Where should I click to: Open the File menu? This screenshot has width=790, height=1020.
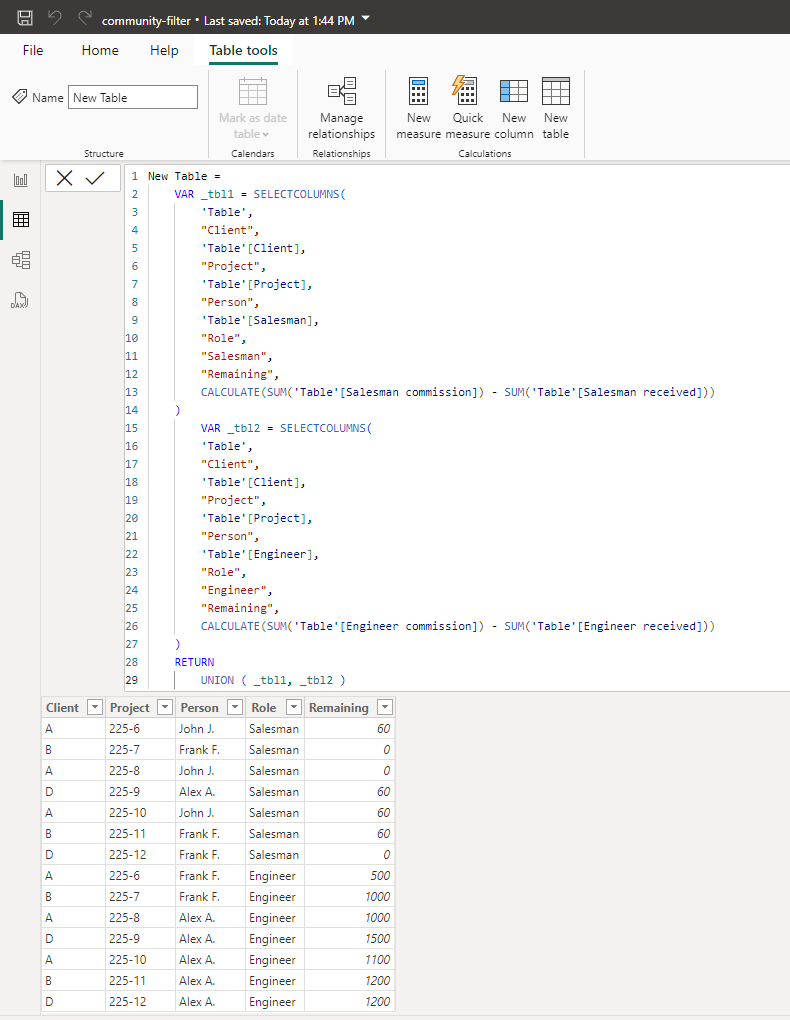pyautogui.click(x=33, y=50)
